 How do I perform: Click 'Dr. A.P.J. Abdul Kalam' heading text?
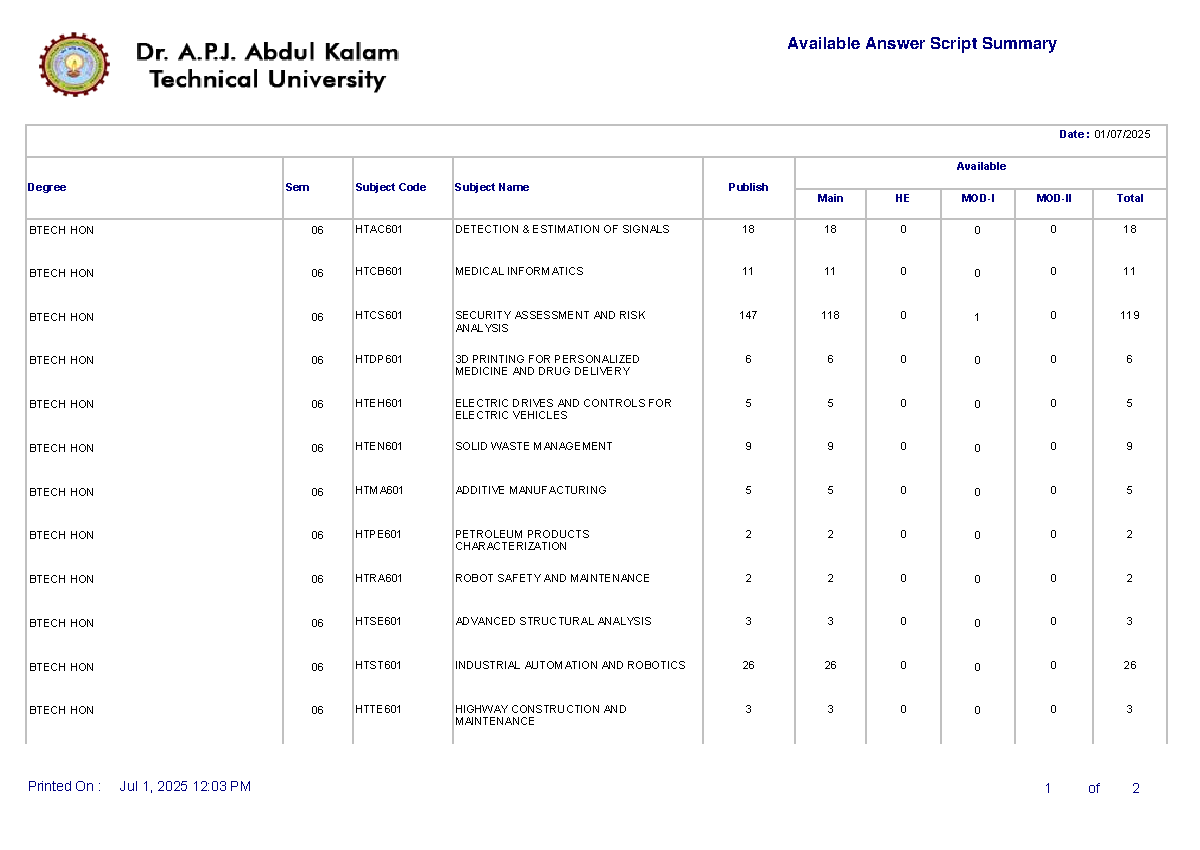(x=267, y=52)
